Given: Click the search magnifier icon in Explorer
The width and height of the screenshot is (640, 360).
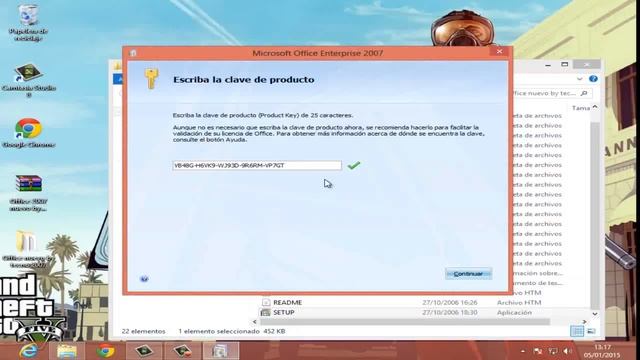Looking at the screenshot, I should coord(584,93).
